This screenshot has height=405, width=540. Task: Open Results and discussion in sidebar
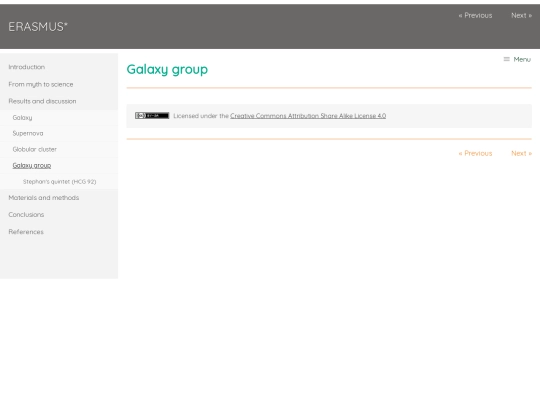[42, 101]
